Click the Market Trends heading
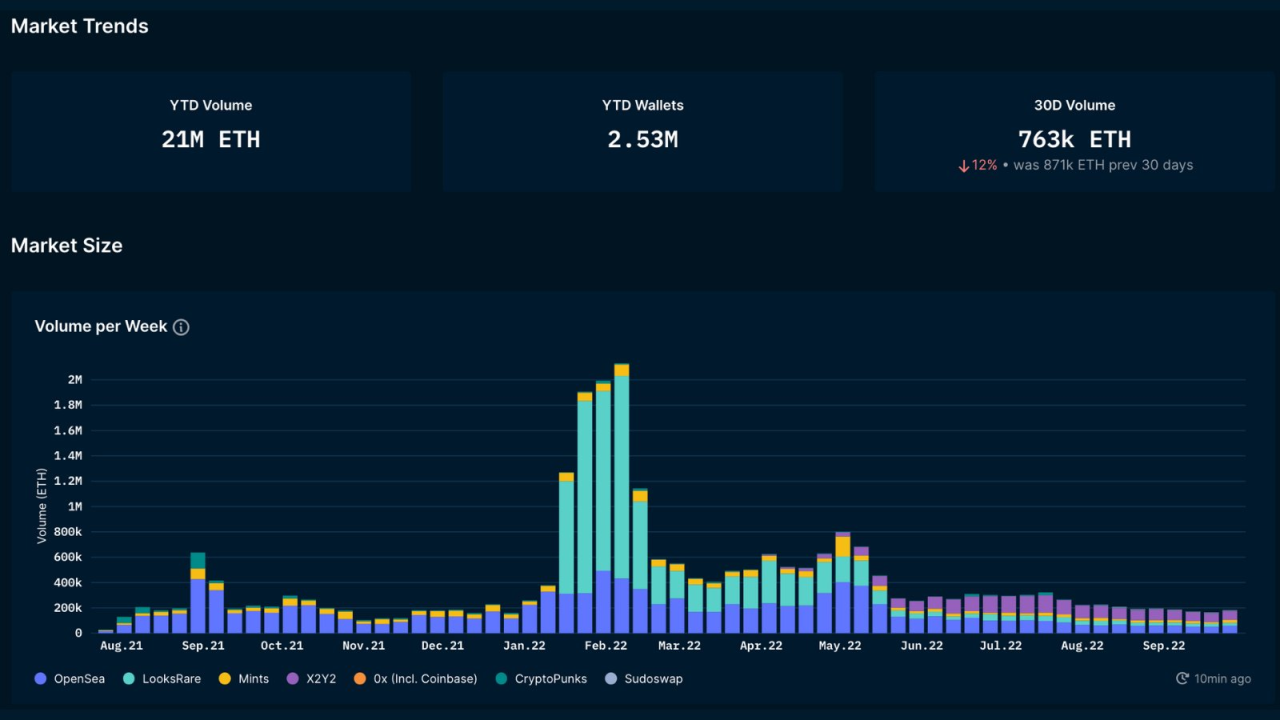 coord(79,26)
